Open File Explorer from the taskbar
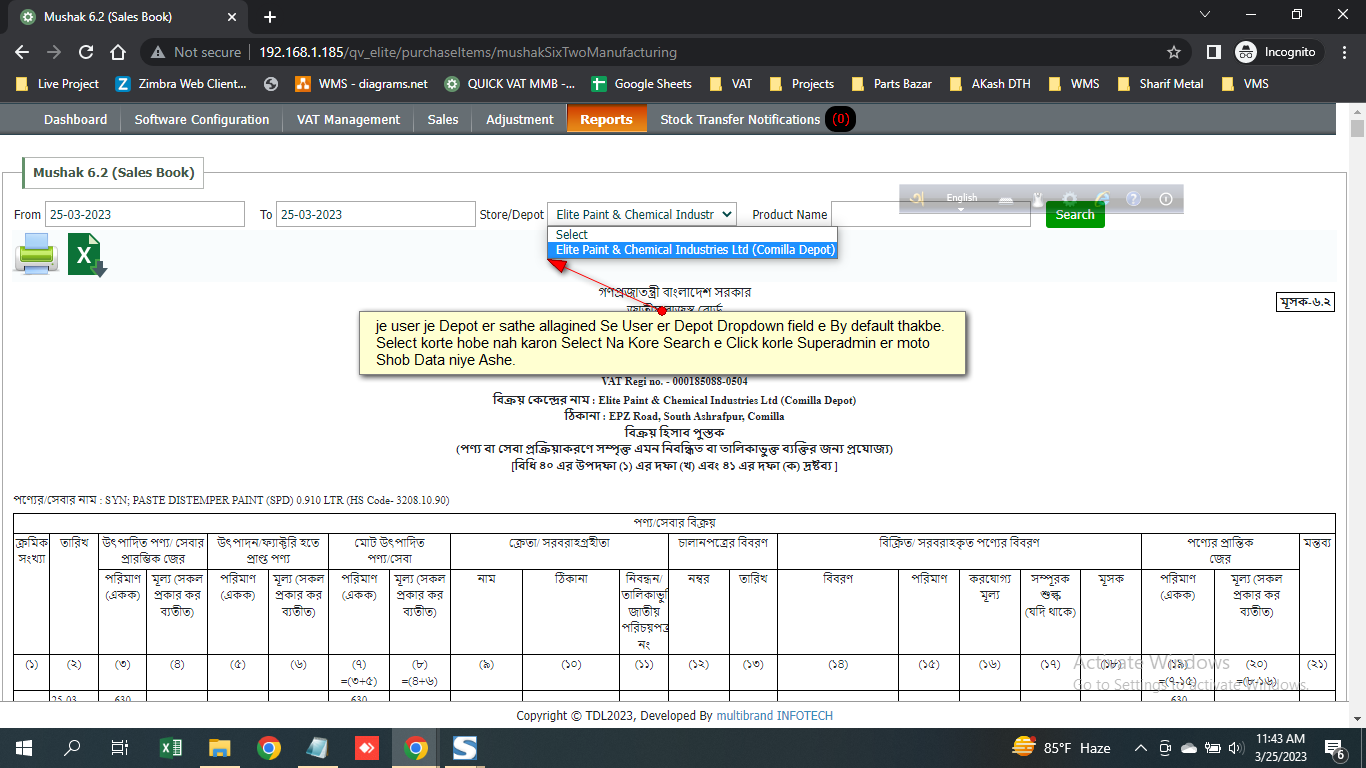Image resolution: width=1366 pixels, height=768 pixels. (219, 747)
